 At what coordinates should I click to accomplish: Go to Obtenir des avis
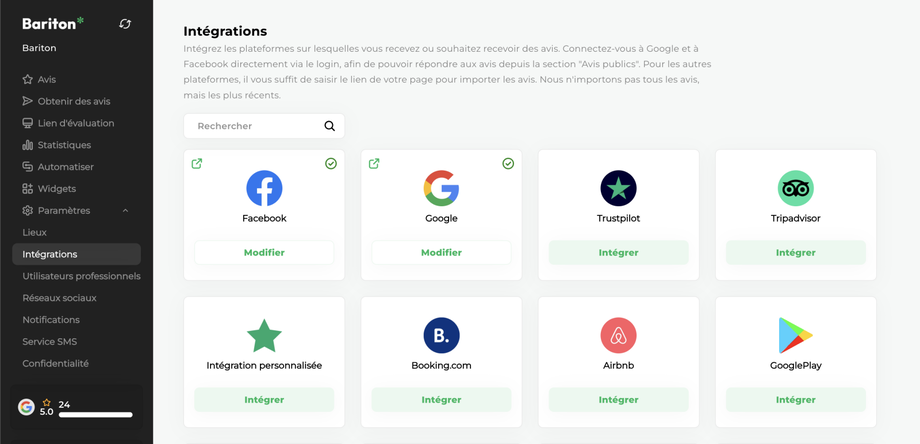73,101
